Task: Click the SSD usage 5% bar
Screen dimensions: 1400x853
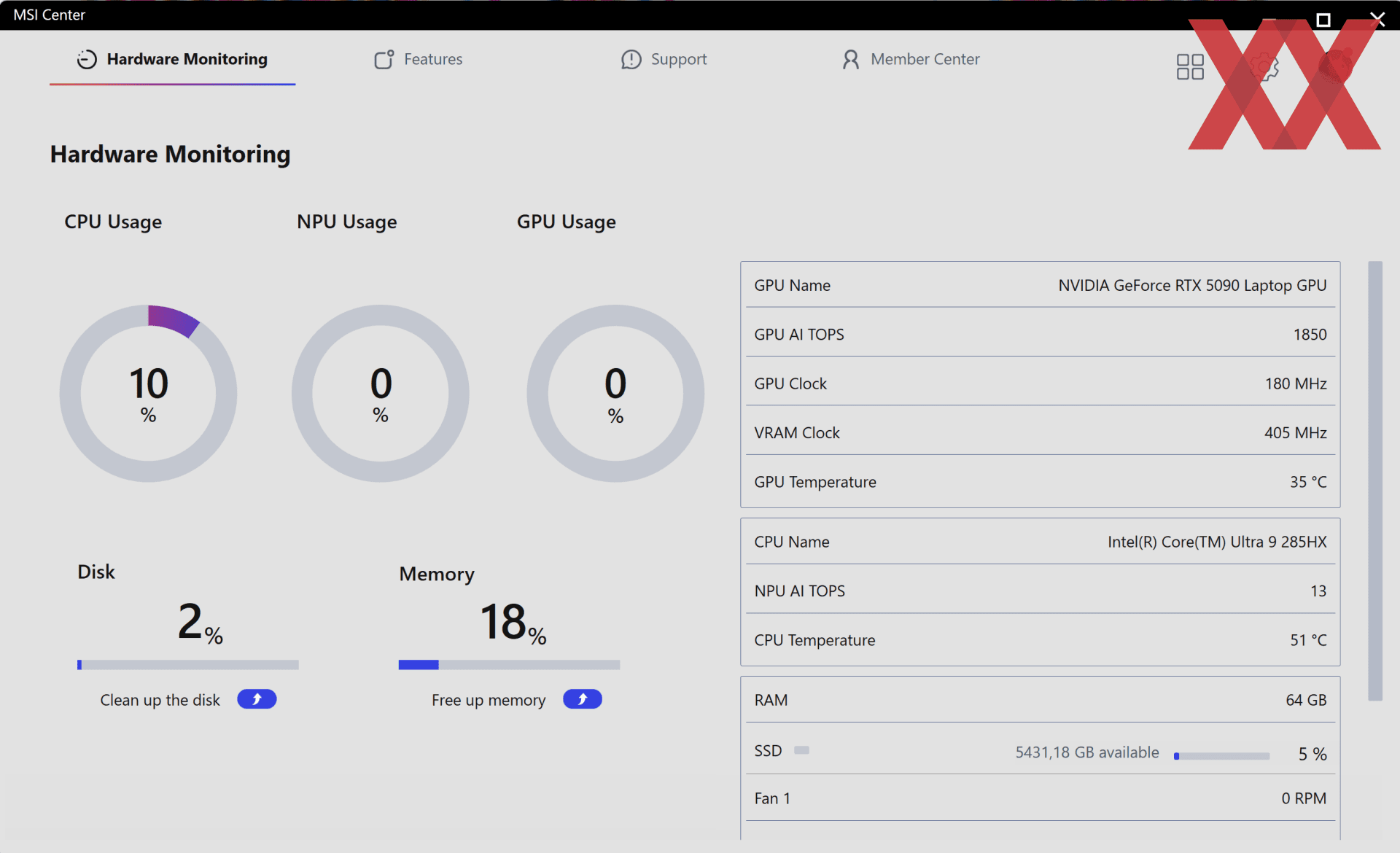Action: [1222, 756]
